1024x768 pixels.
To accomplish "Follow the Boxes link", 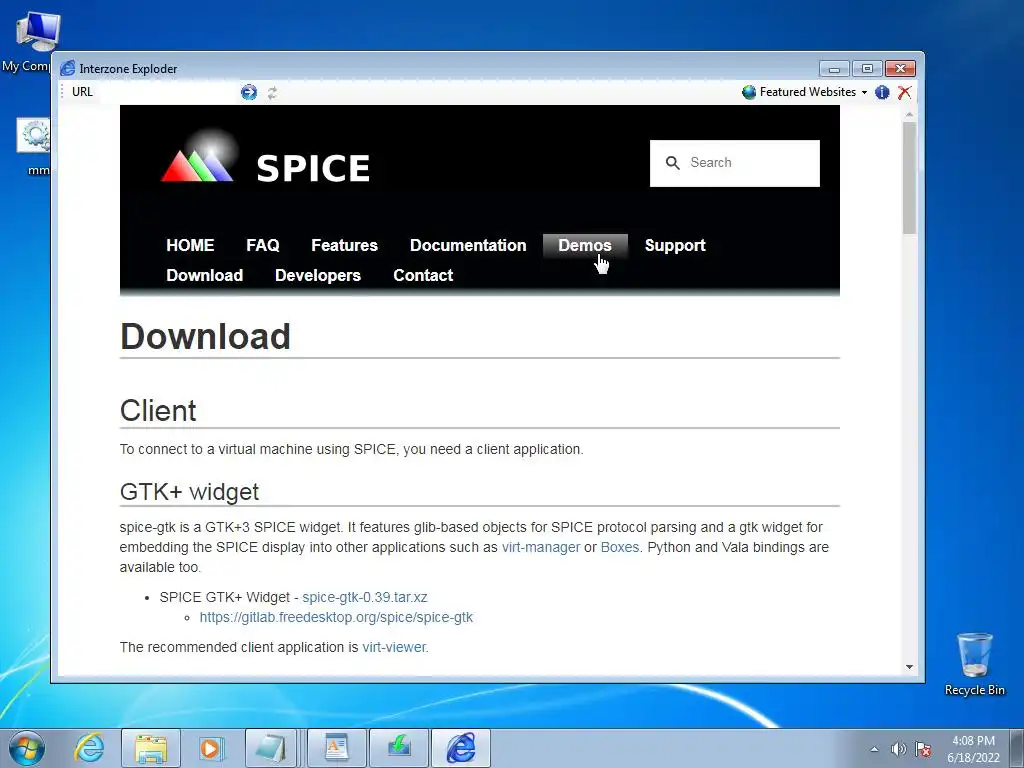I will click(620, 547).
